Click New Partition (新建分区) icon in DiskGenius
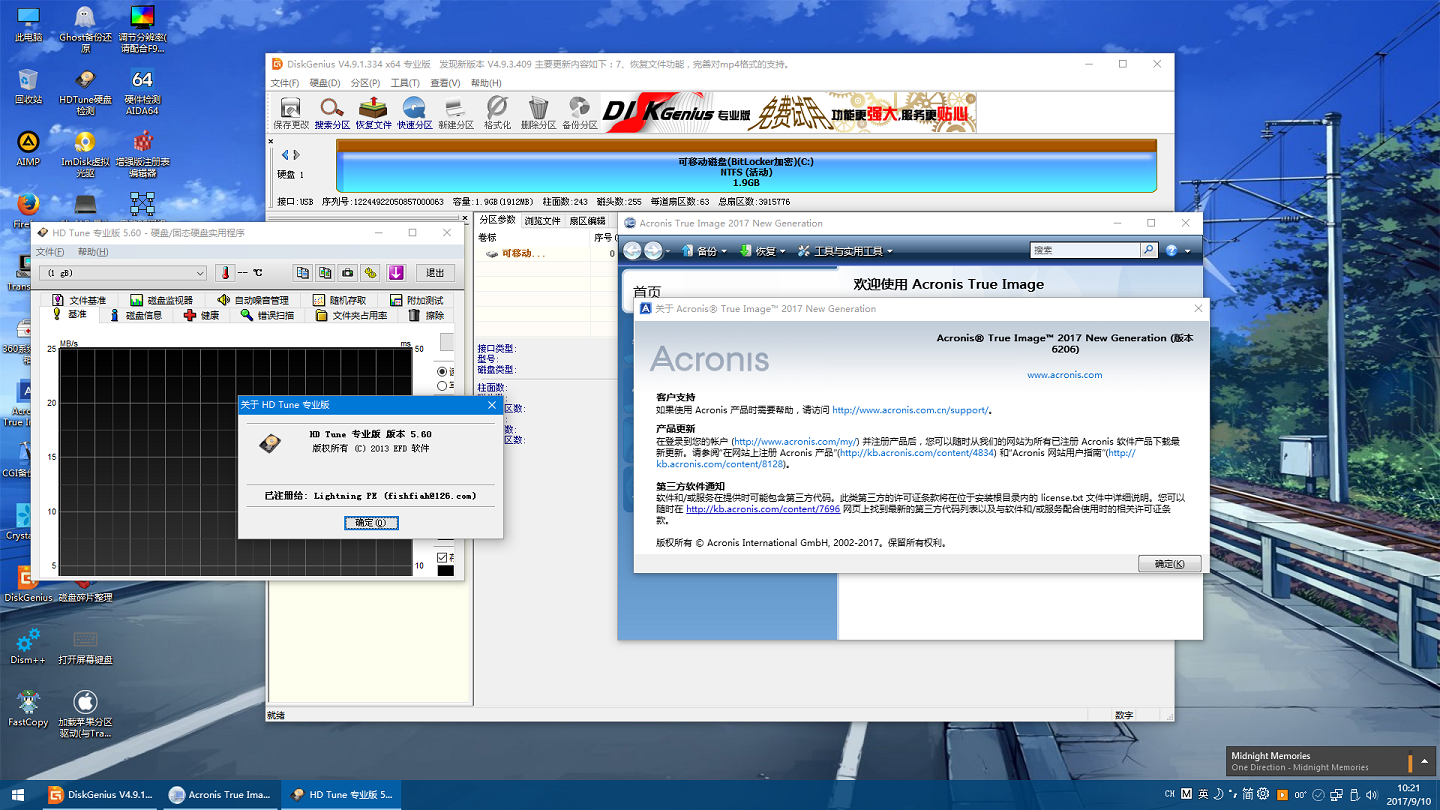This screenshot has width=1440, height=810. [455, 113]
